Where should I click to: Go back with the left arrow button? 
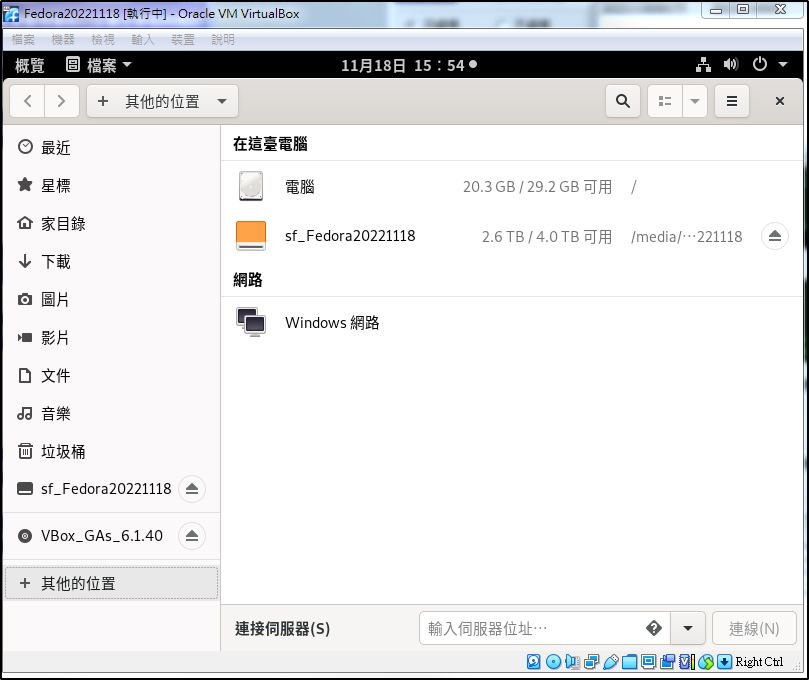28,101
